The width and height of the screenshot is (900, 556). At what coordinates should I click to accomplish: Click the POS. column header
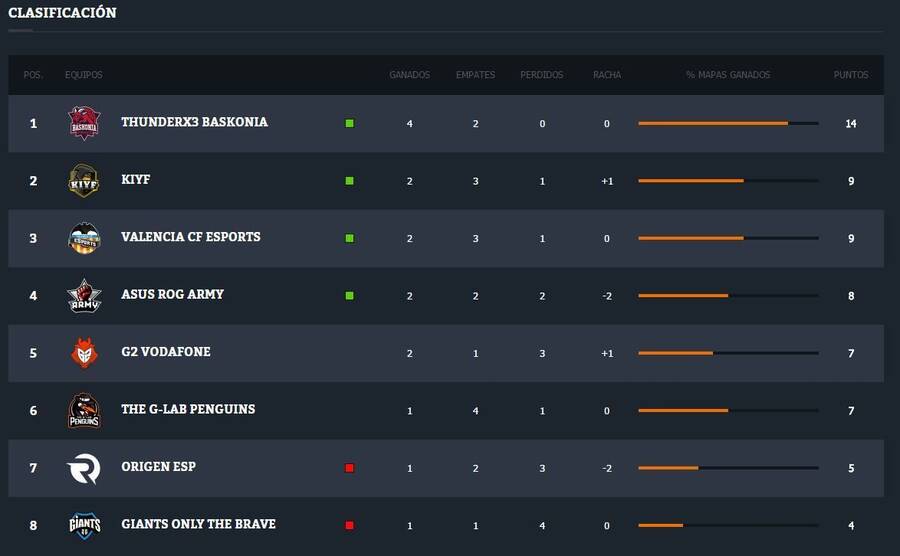point(33,75)
